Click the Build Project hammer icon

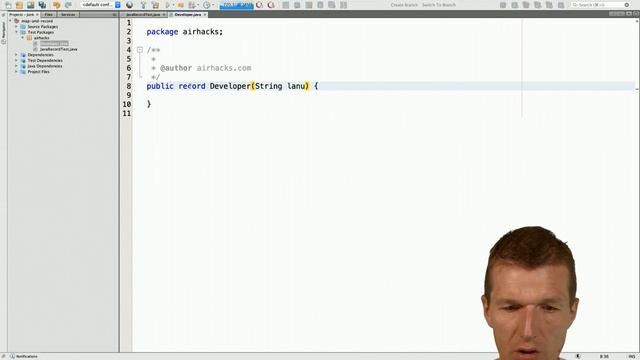click(143, 5)
